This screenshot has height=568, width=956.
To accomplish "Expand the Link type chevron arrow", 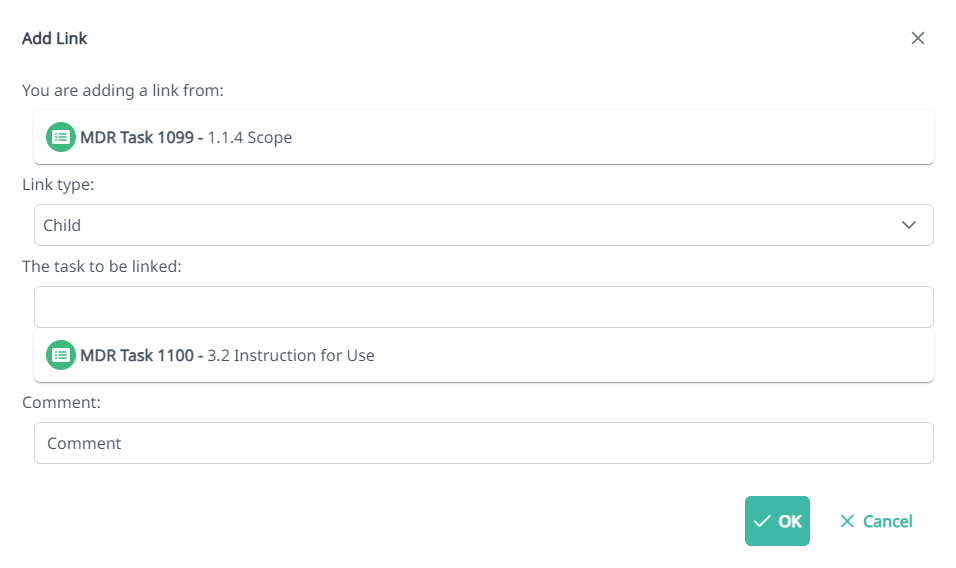I will point(908,225).
